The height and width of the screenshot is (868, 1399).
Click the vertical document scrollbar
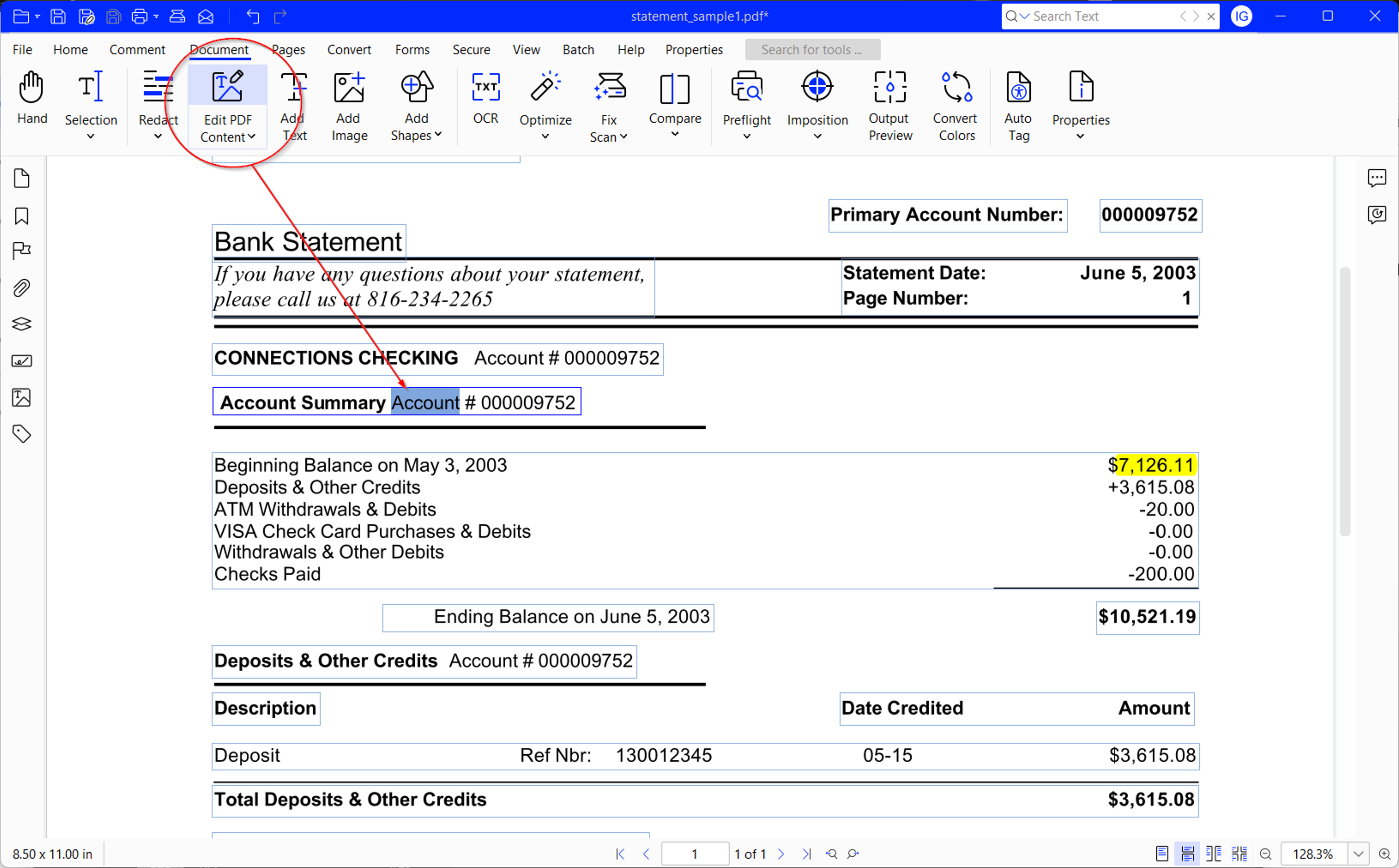pos(1345,402)
